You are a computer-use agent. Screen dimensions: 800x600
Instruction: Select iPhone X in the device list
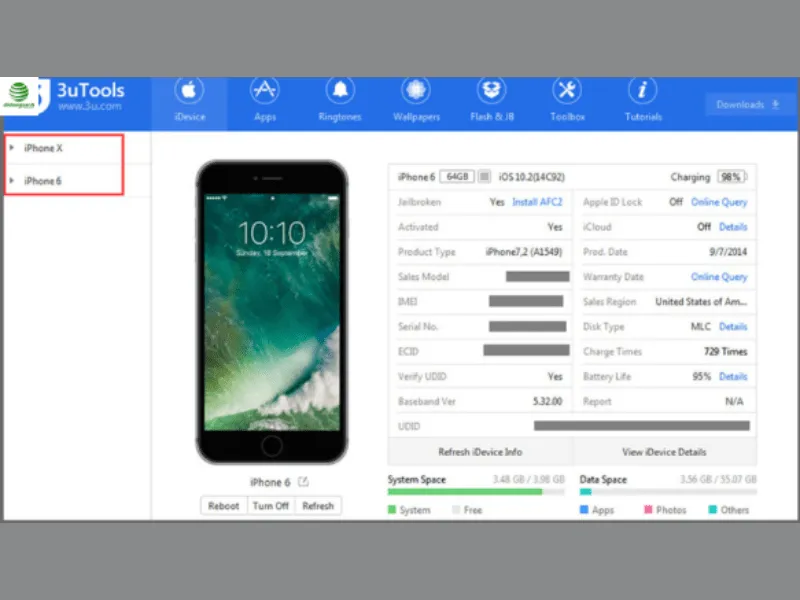tap(43, 148)
